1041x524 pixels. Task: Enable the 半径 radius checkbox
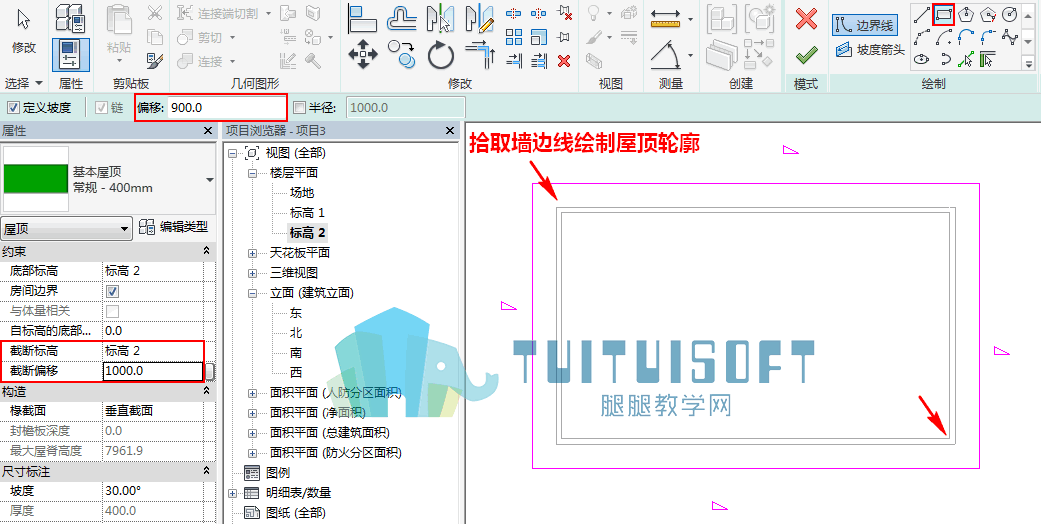(299, 108)
